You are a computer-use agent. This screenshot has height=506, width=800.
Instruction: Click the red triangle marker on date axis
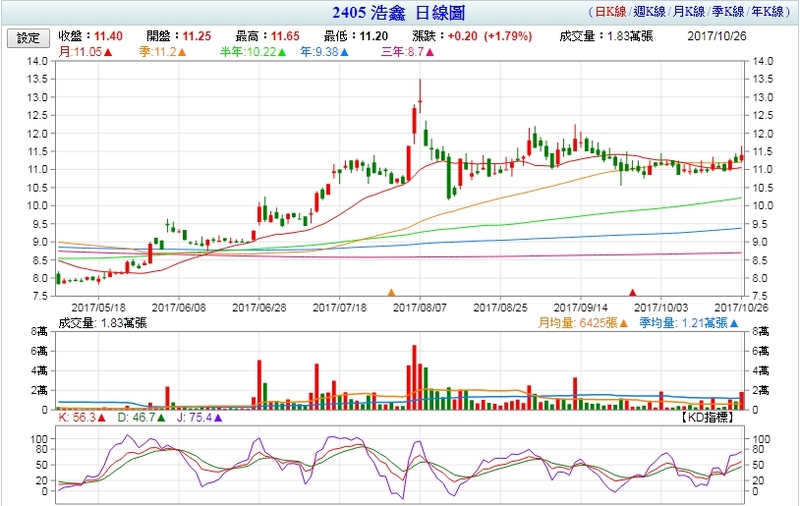click(632, 293)
